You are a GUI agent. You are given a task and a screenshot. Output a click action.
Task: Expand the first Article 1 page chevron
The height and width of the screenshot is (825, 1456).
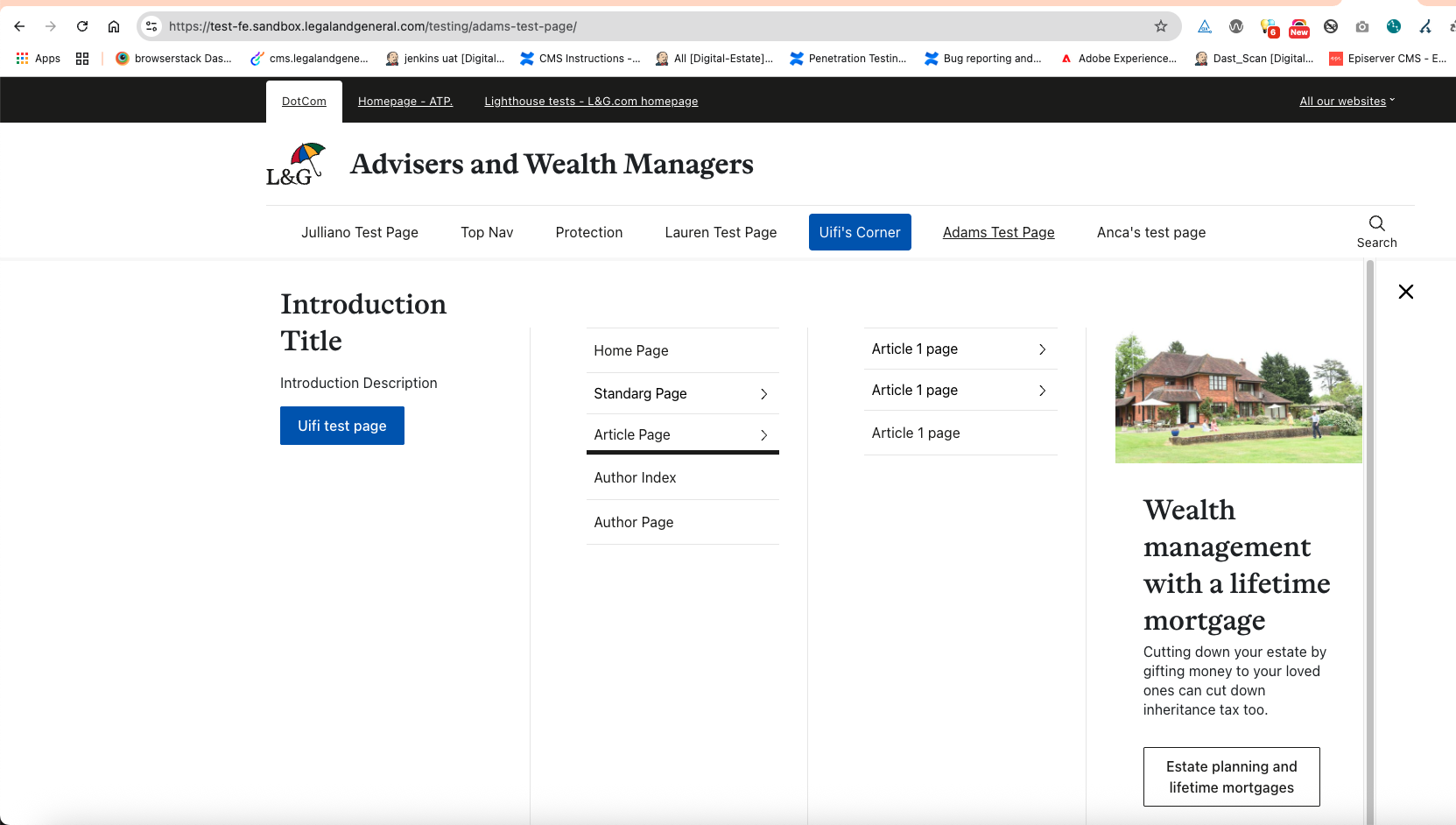coord(1042,349)
